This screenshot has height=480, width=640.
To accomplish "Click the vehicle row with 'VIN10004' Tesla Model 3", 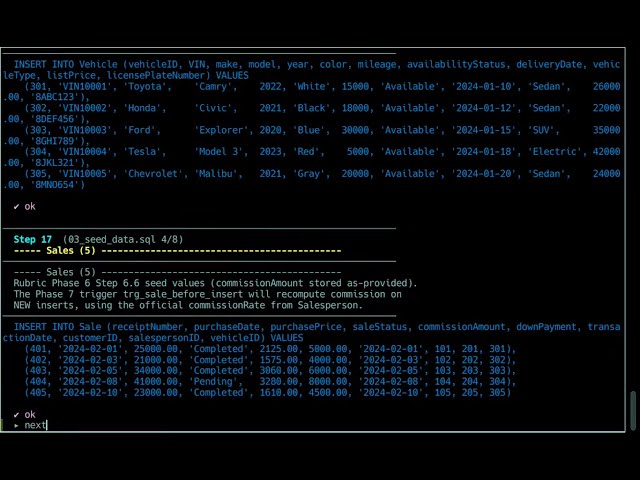I will point(311,157).
